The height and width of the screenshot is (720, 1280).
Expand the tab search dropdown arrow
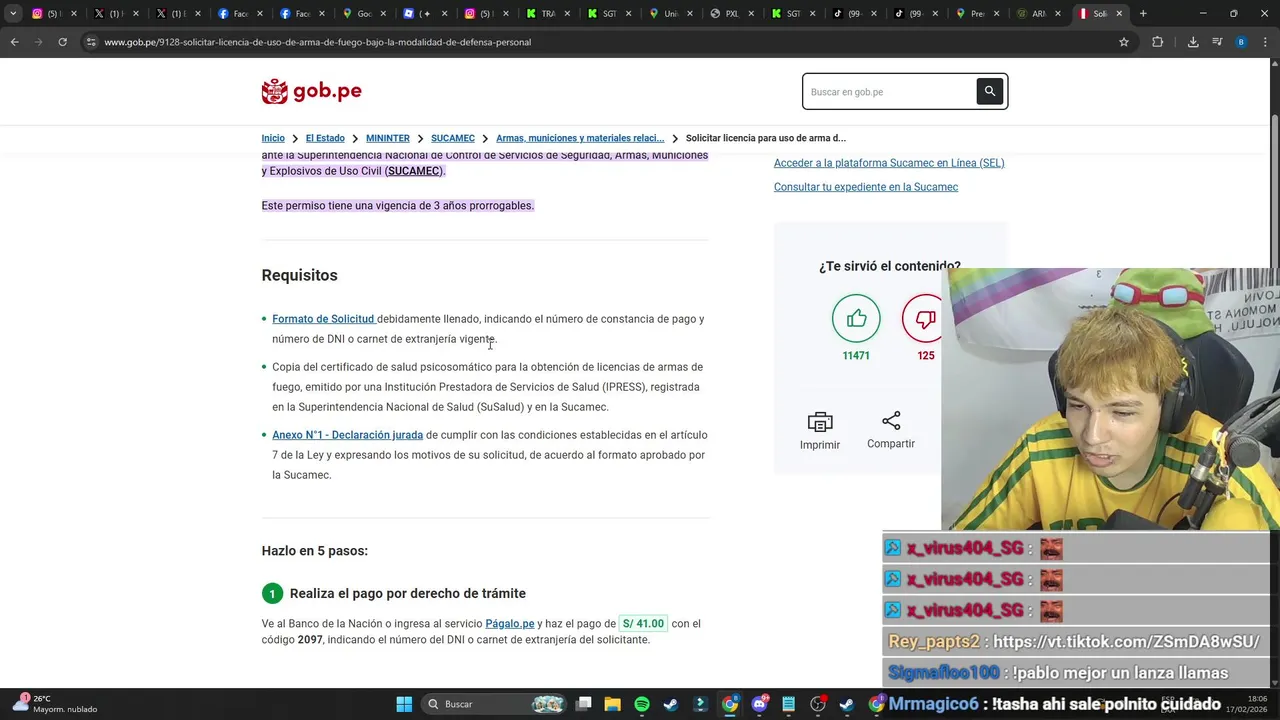coord(13,14)
